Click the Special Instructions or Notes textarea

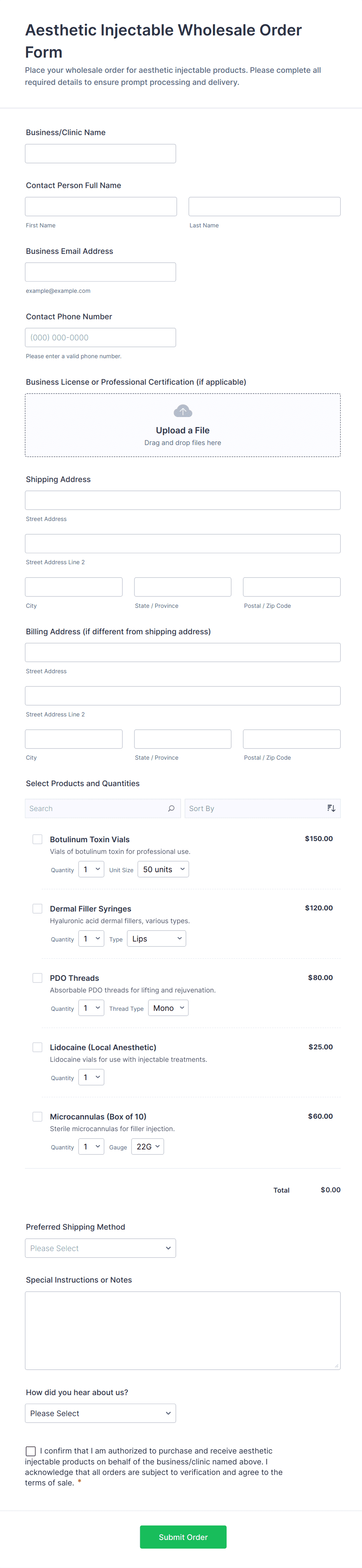pyautogui.click(x=183, y=1330)
